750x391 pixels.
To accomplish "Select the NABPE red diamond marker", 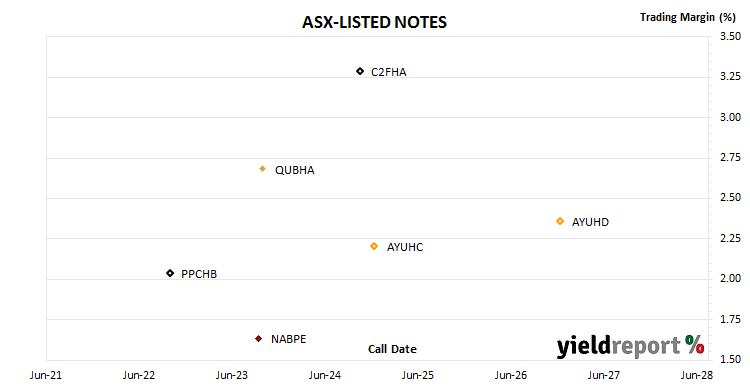I will pyautogui.click(x=258, y=338).
